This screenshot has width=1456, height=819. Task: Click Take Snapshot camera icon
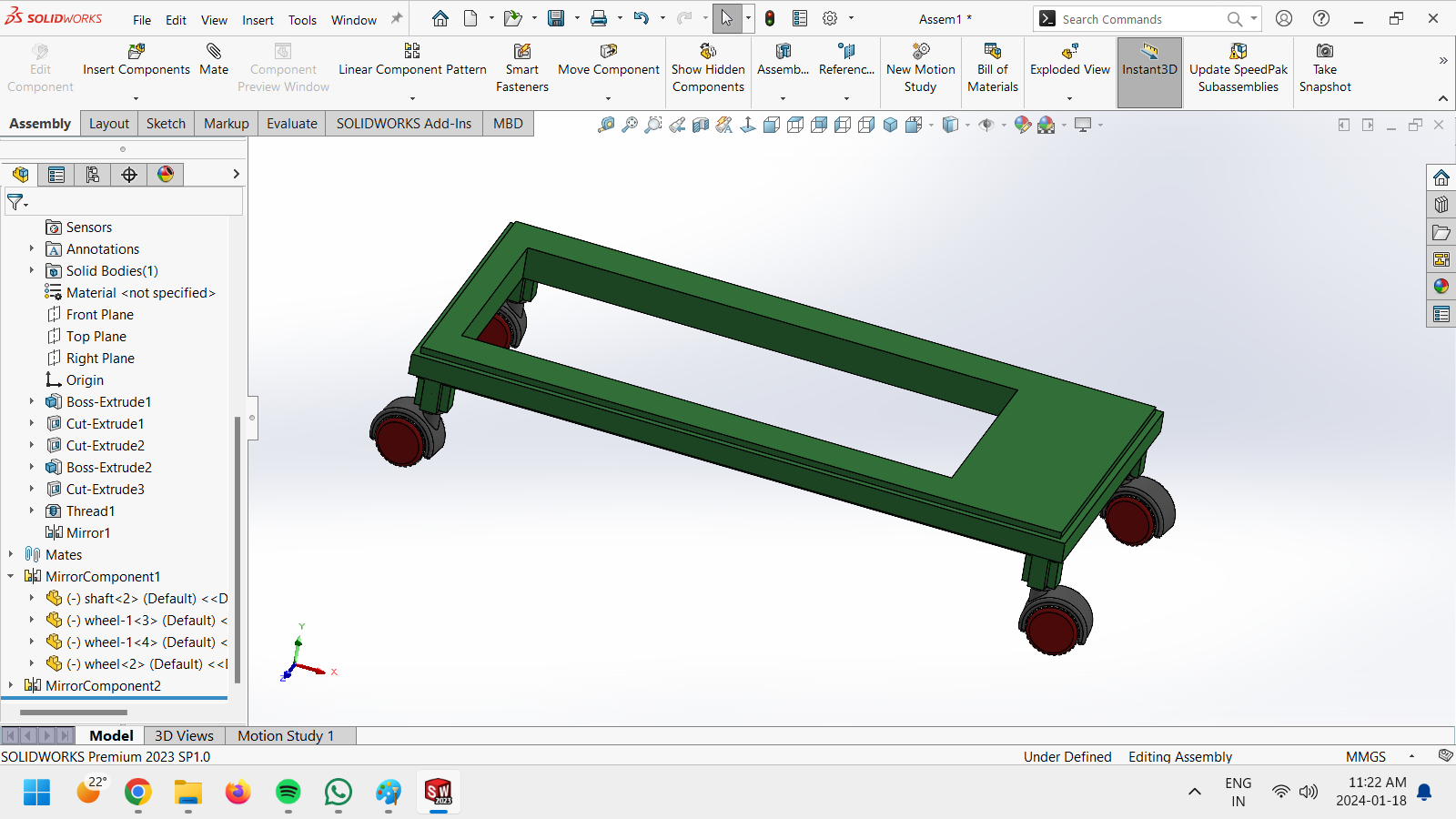pyautogui.click(x=1325, y=51)
